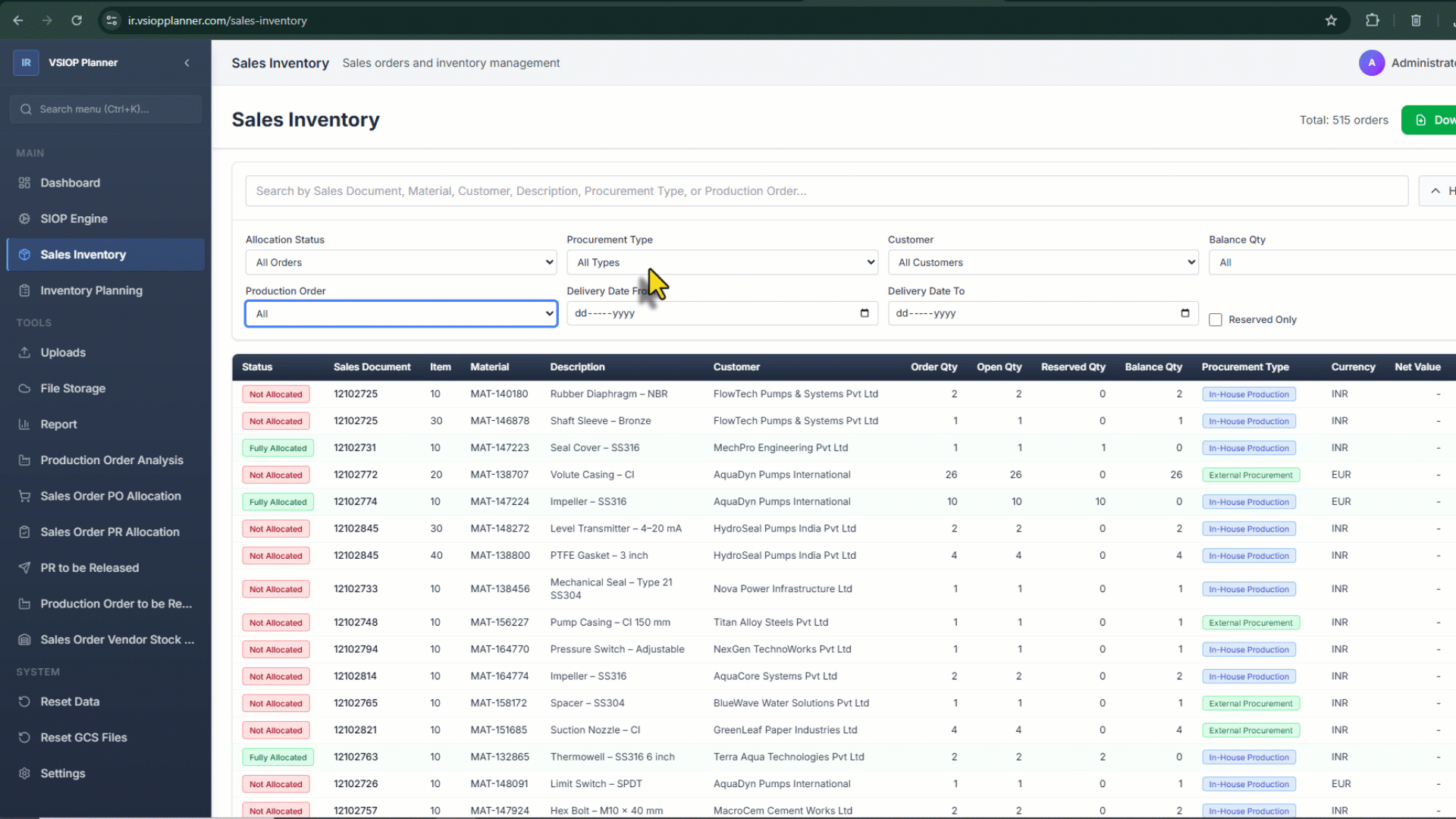Click the Reset Data refresh icon
Image resolution: width=1456 pixels, height=819 pixels.
[x=24, y=701]
